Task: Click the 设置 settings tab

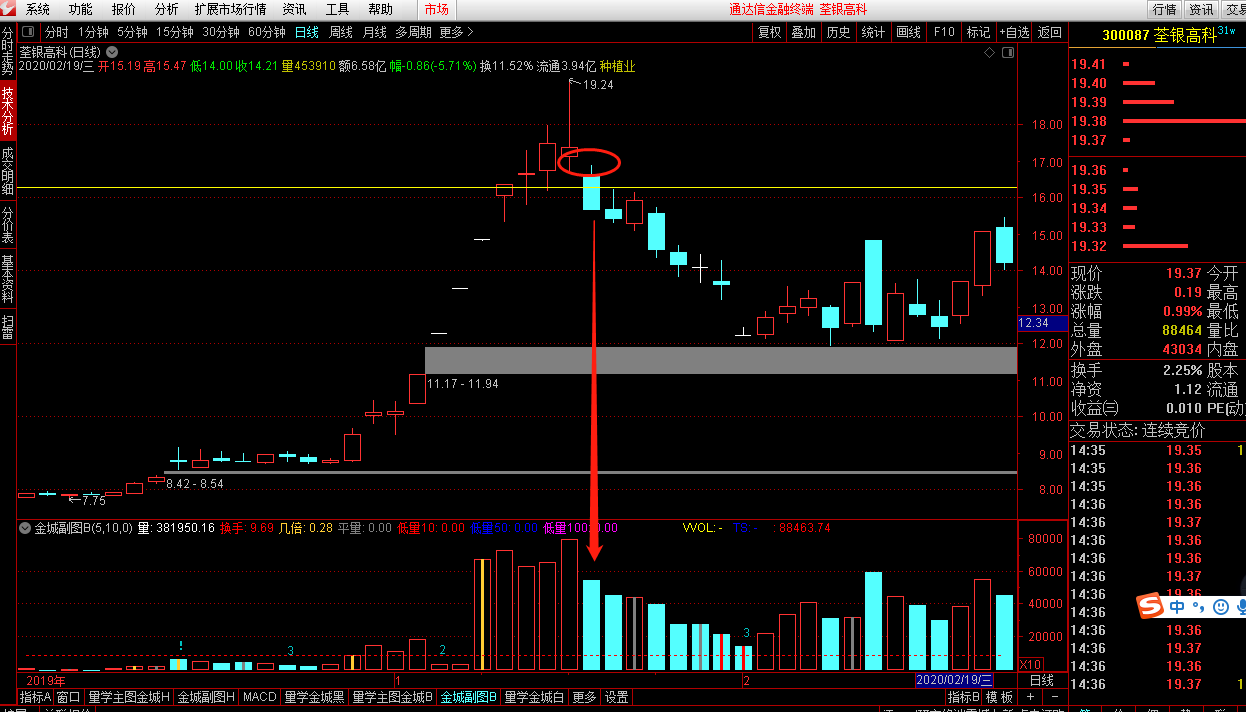Action: coord(617,697)
